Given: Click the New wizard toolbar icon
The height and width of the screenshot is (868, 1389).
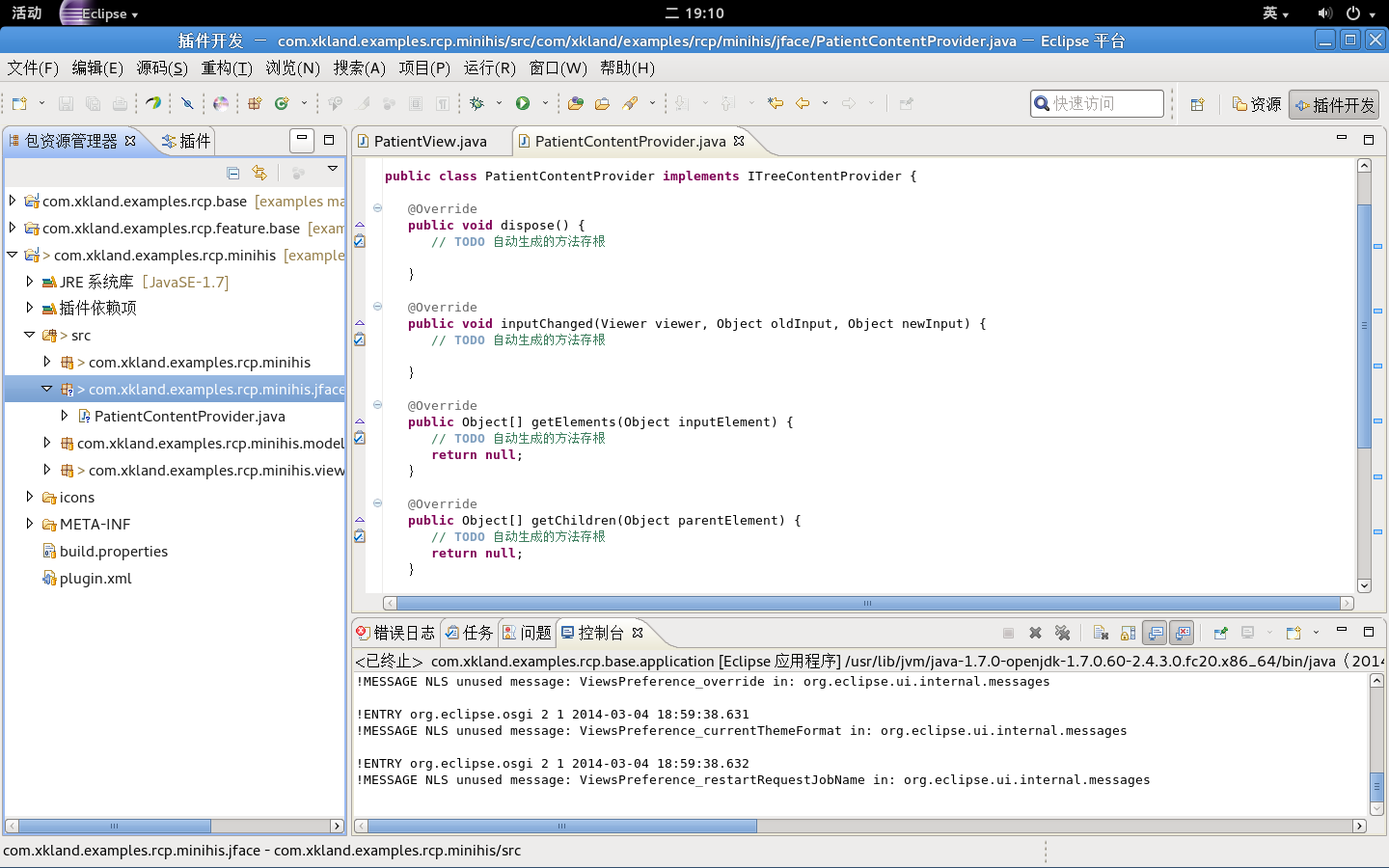Looking at the screenshot, I should pos(20,103).
